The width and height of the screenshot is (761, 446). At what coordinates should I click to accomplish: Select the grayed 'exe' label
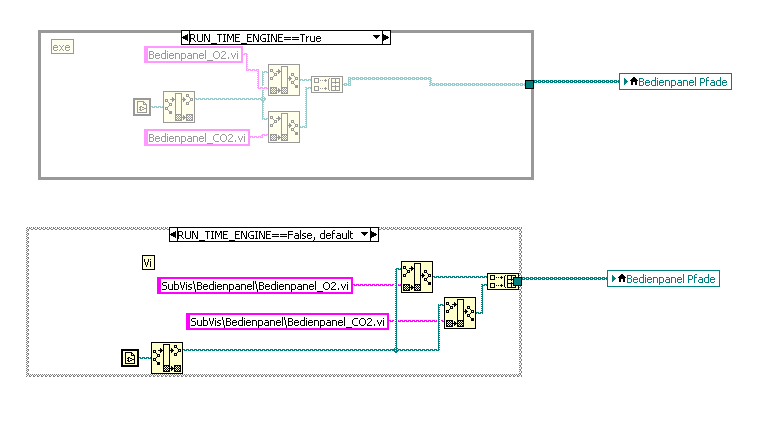click(62, 47)
